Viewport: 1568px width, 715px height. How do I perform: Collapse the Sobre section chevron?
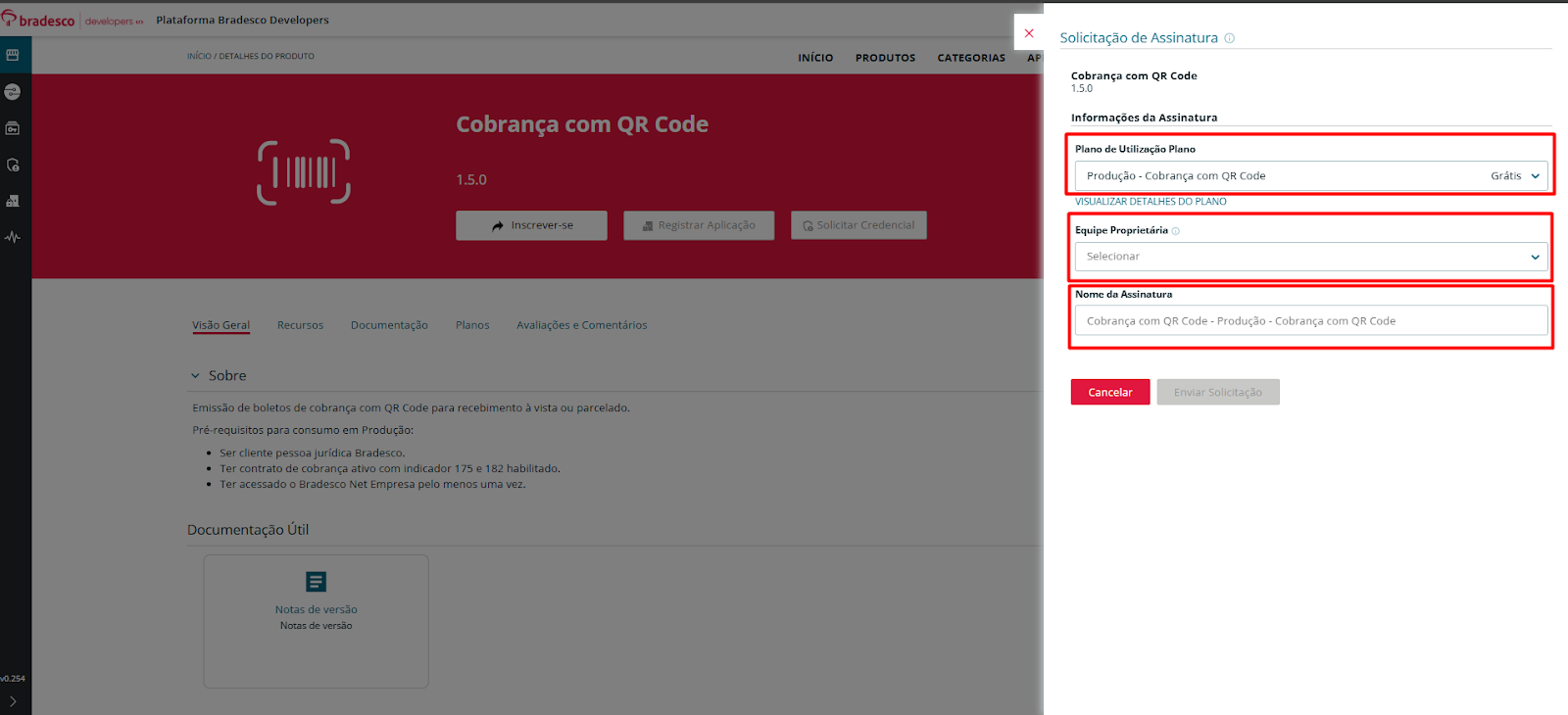click(195, 376)
